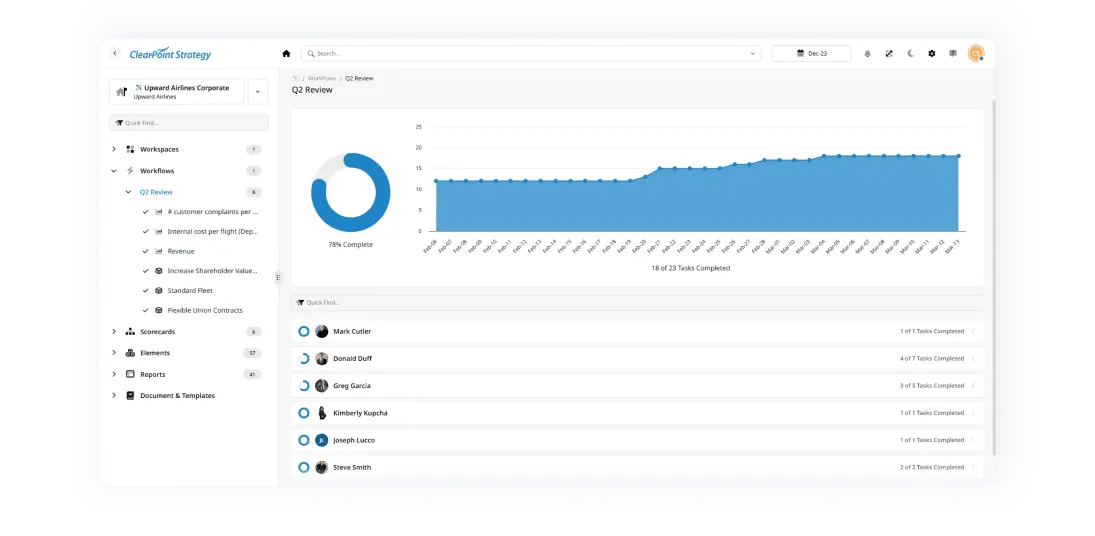Expand Mark Cutler row chevron
This screenshot has width=1095, height=536.
(973, 332)
